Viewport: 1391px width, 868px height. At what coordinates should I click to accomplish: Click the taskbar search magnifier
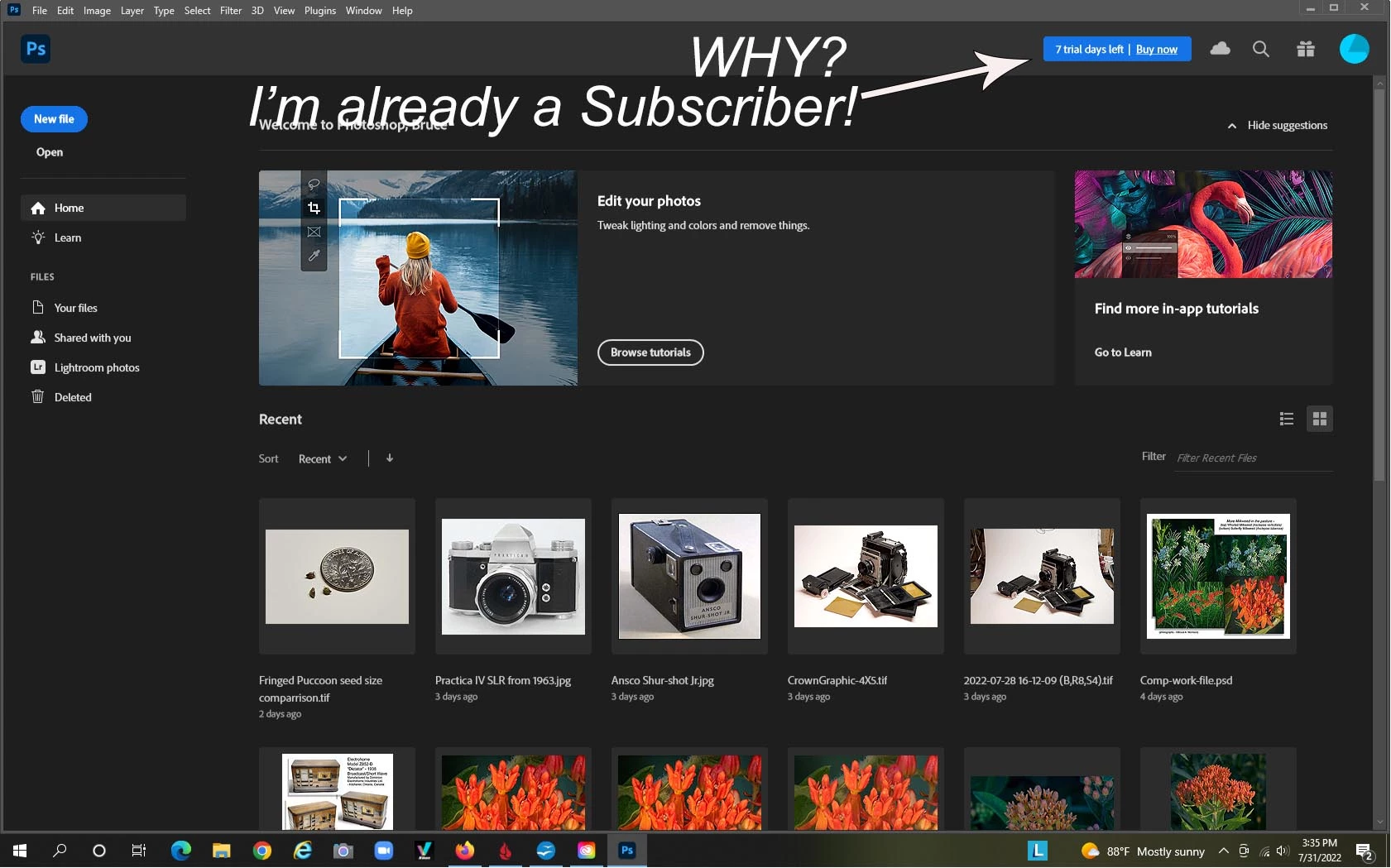pos(60,851)
